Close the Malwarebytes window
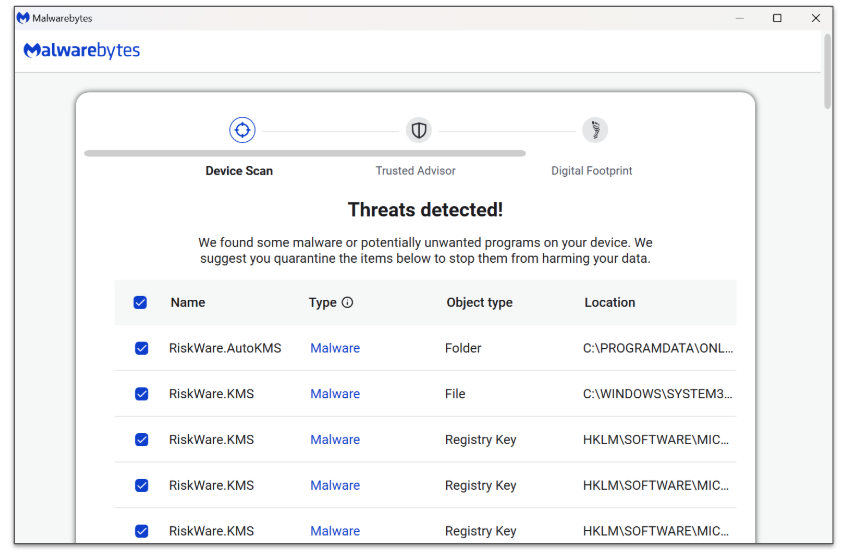The image size is (850, 552). tap(815, 18)
